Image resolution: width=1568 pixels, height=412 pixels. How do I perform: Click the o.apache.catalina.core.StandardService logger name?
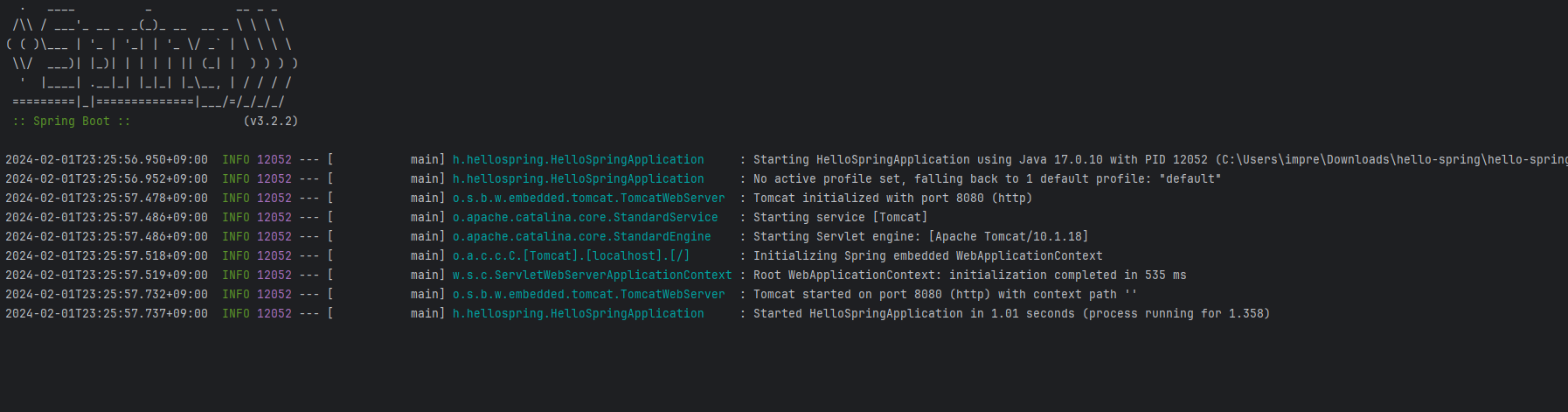click(586, 218)
